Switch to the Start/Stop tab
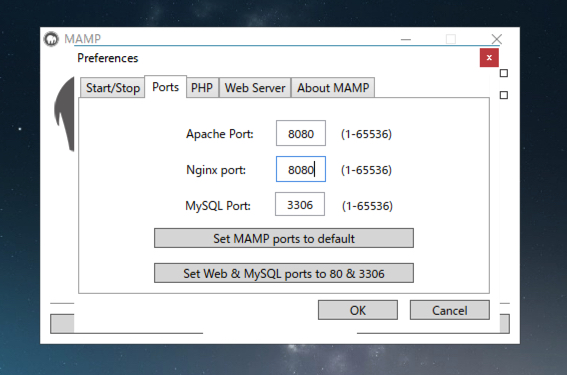This screenshot has height=375, width=567. tap(112, 88)
